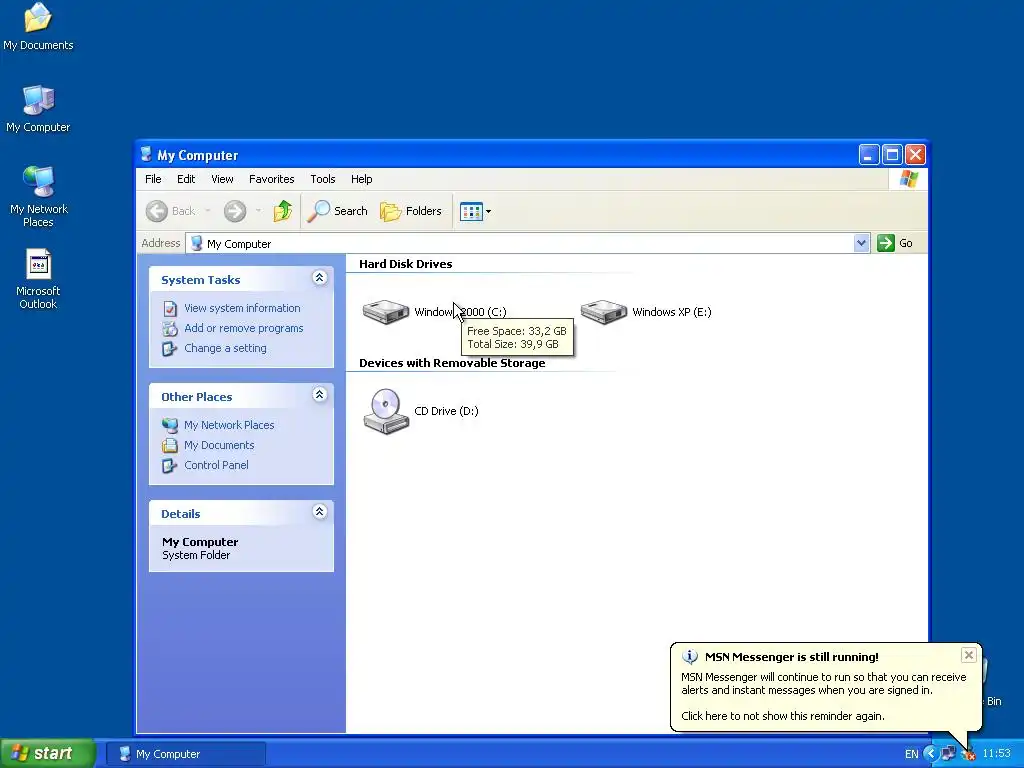
Task: Open the Favorites menu
Action: [272, 179]
